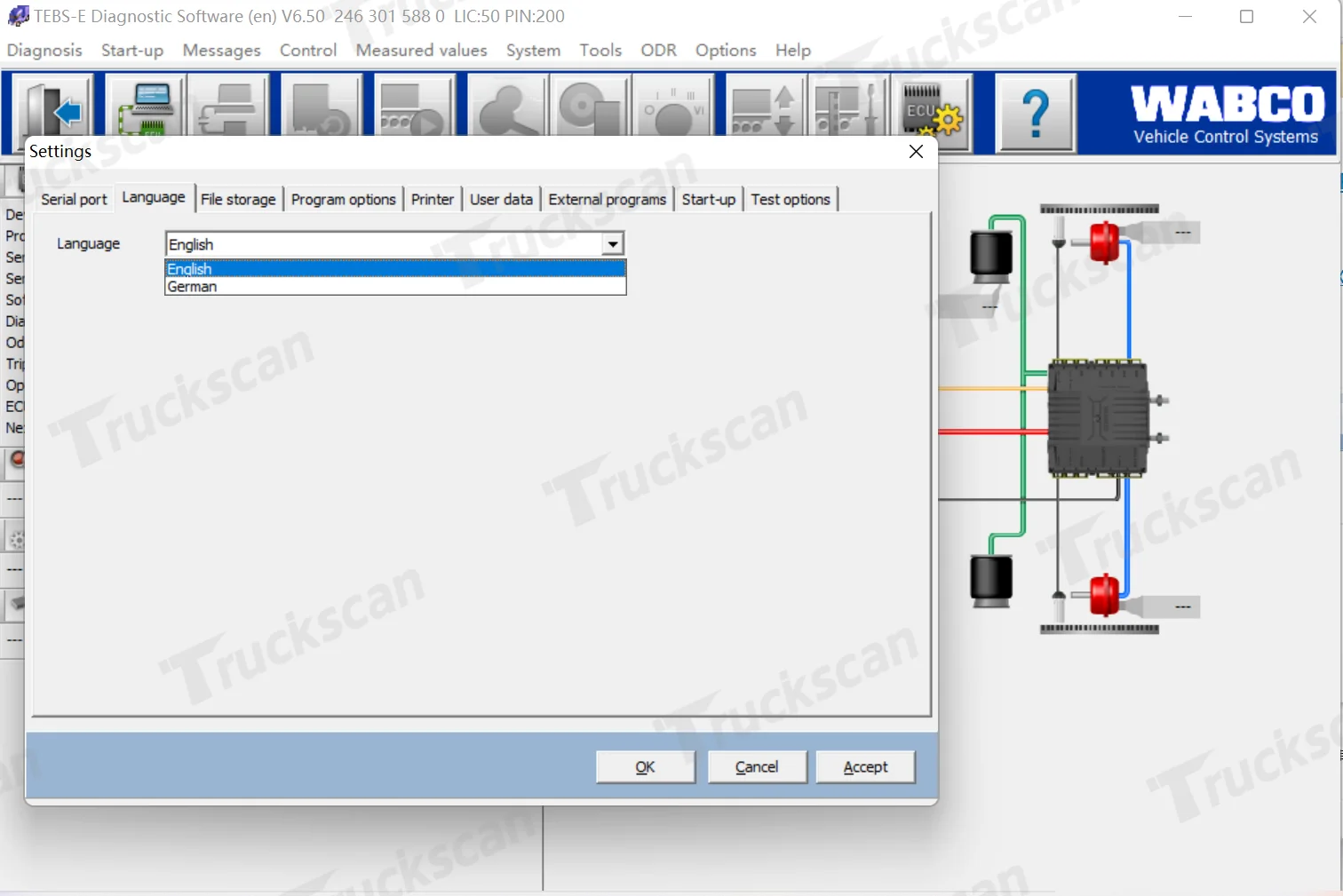Open the Diagnosis menu
1343x896 pixels.
coord(44,51)
